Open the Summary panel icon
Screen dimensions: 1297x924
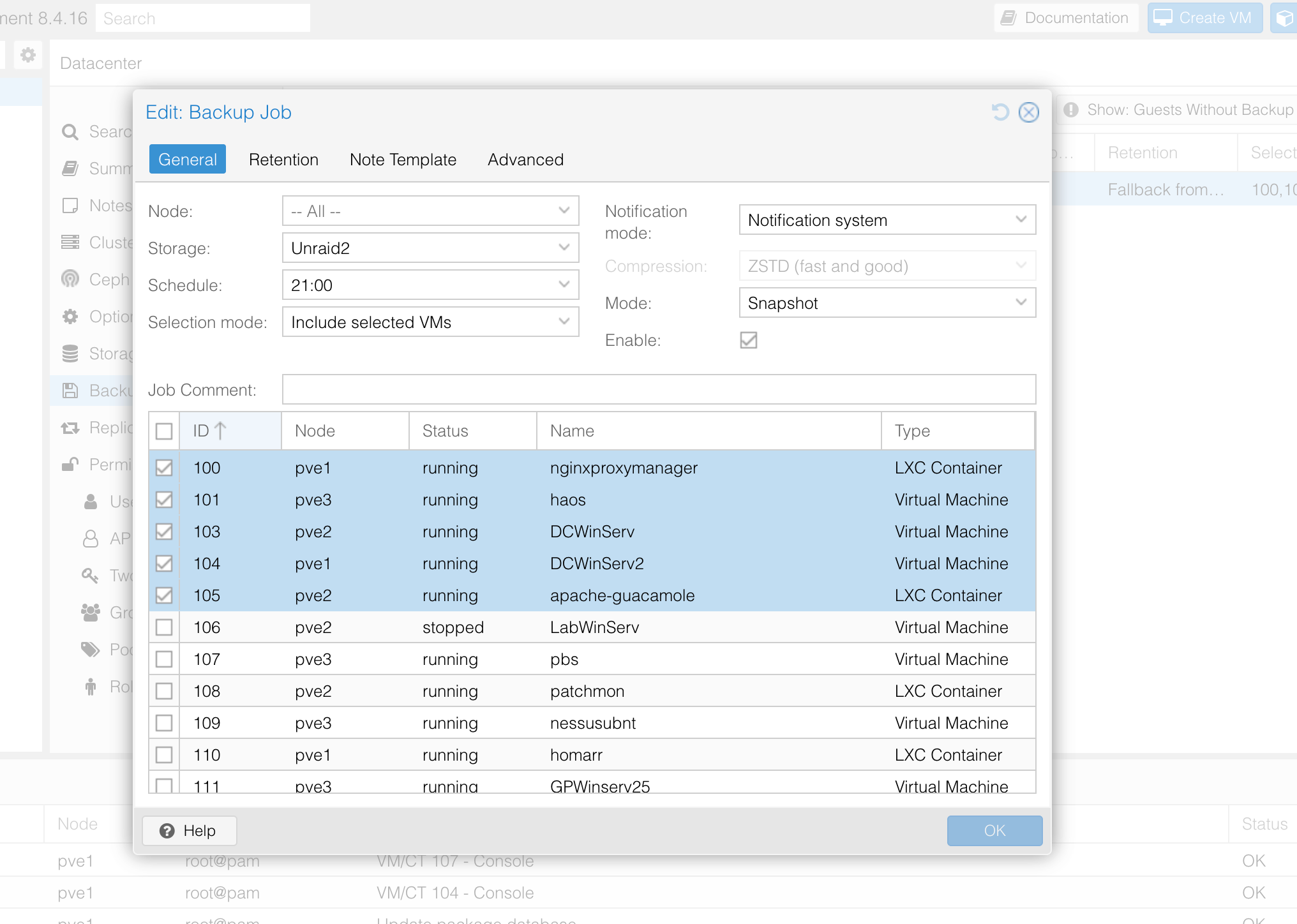point(70,168)
